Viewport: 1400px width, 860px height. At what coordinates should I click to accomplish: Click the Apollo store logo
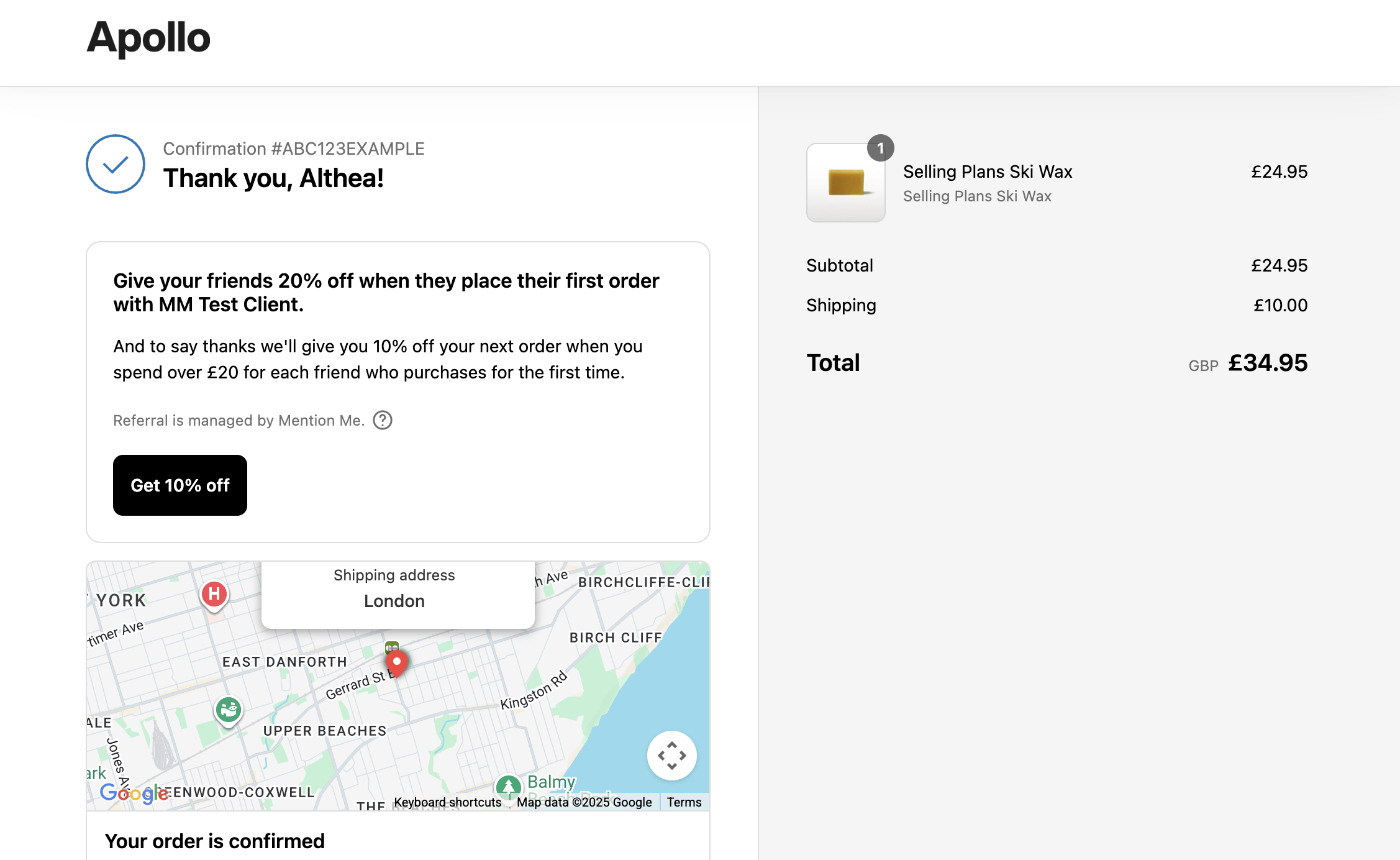pyautogui.click(x=148, y=38)
